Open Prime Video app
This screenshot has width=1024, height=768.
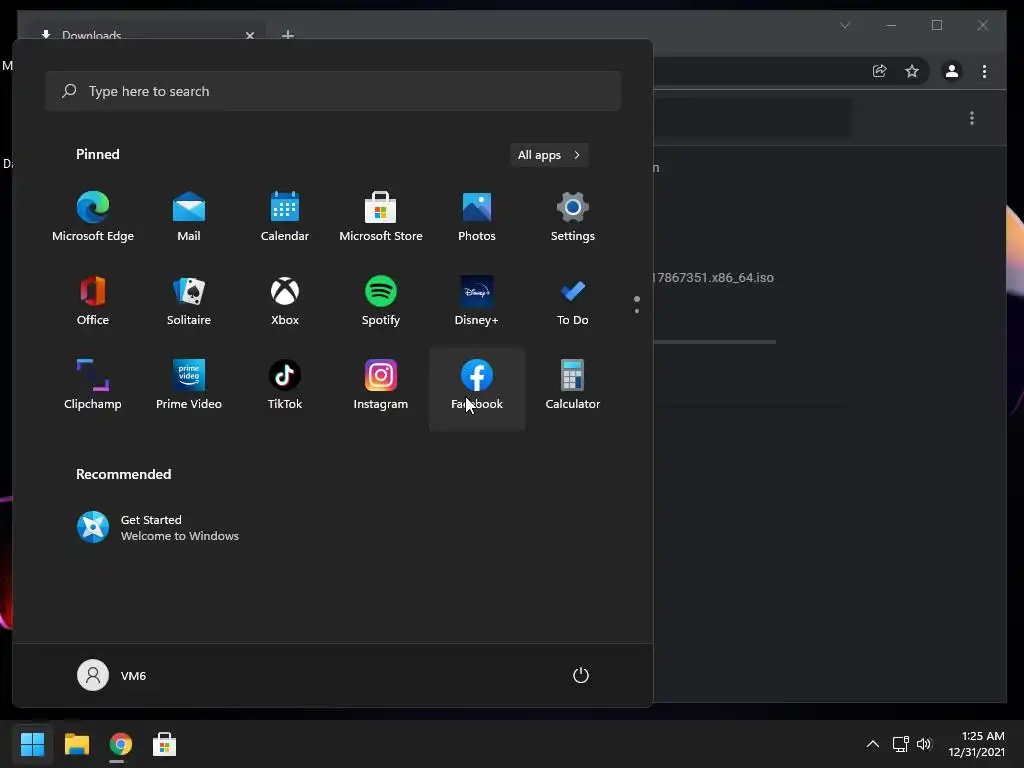(x=189, y=385)
